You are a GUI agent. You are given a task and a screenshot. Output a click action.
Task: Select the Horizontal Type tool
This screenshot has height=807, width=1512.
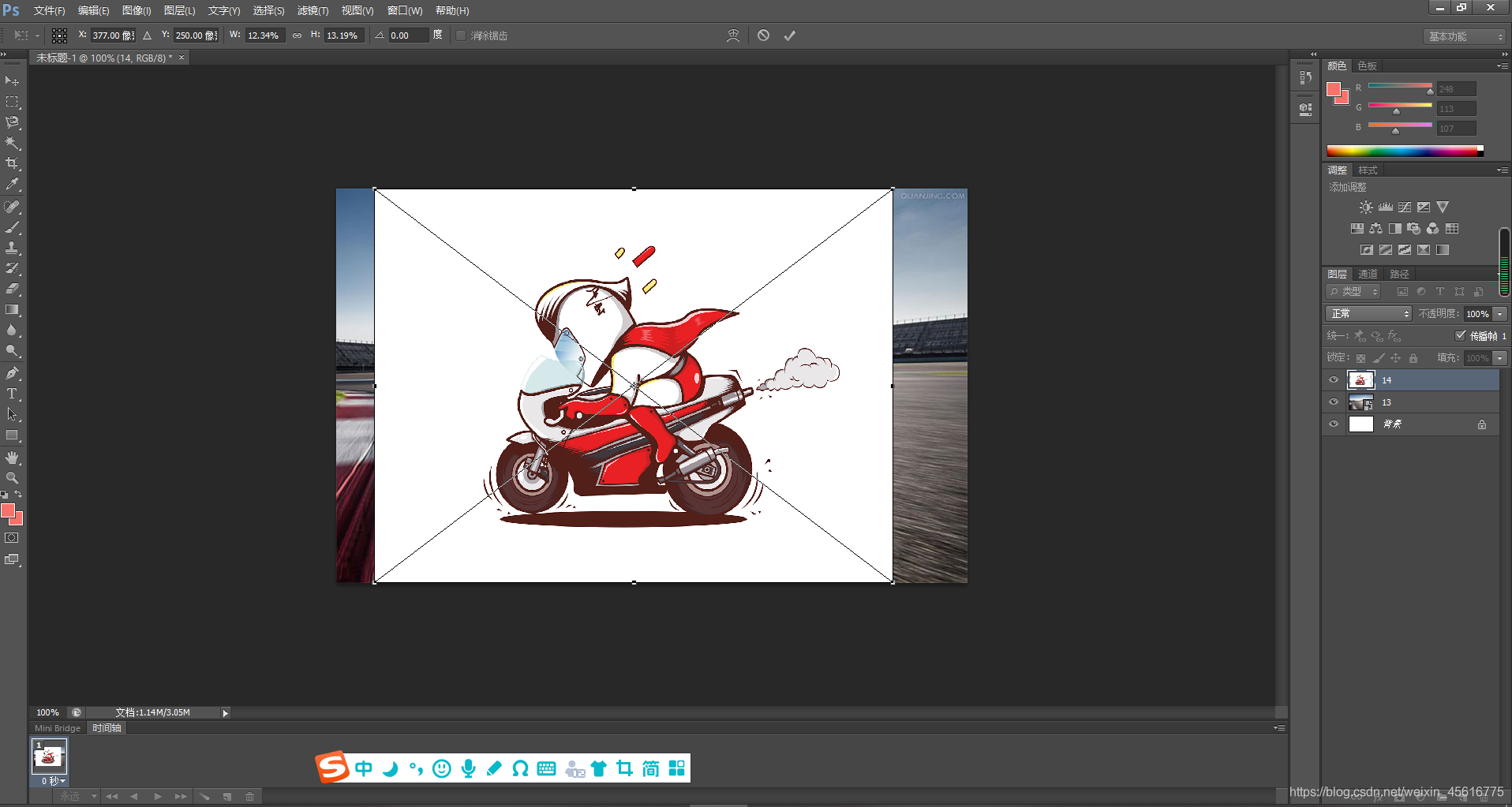12,394
